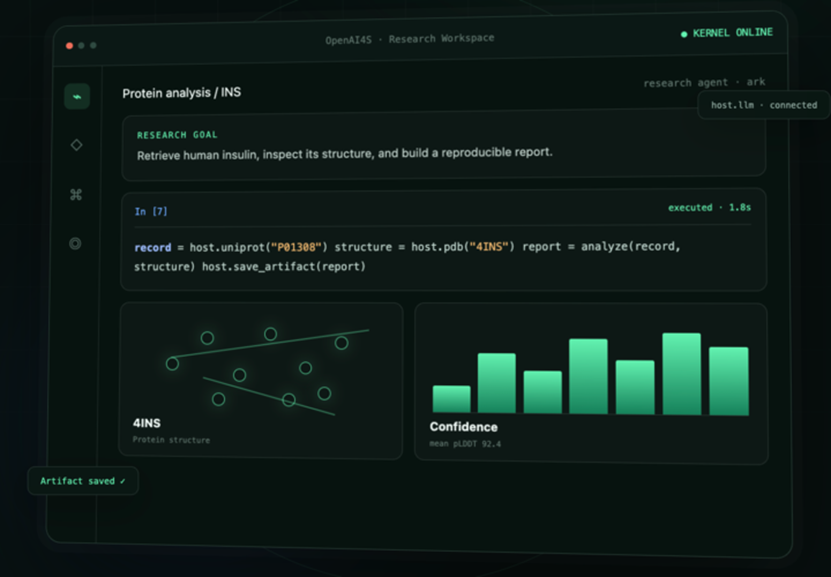Viewport: 831px width, 577px height.
Task: Click the "4INS" string in code
Action: click(x=489, y=246)
